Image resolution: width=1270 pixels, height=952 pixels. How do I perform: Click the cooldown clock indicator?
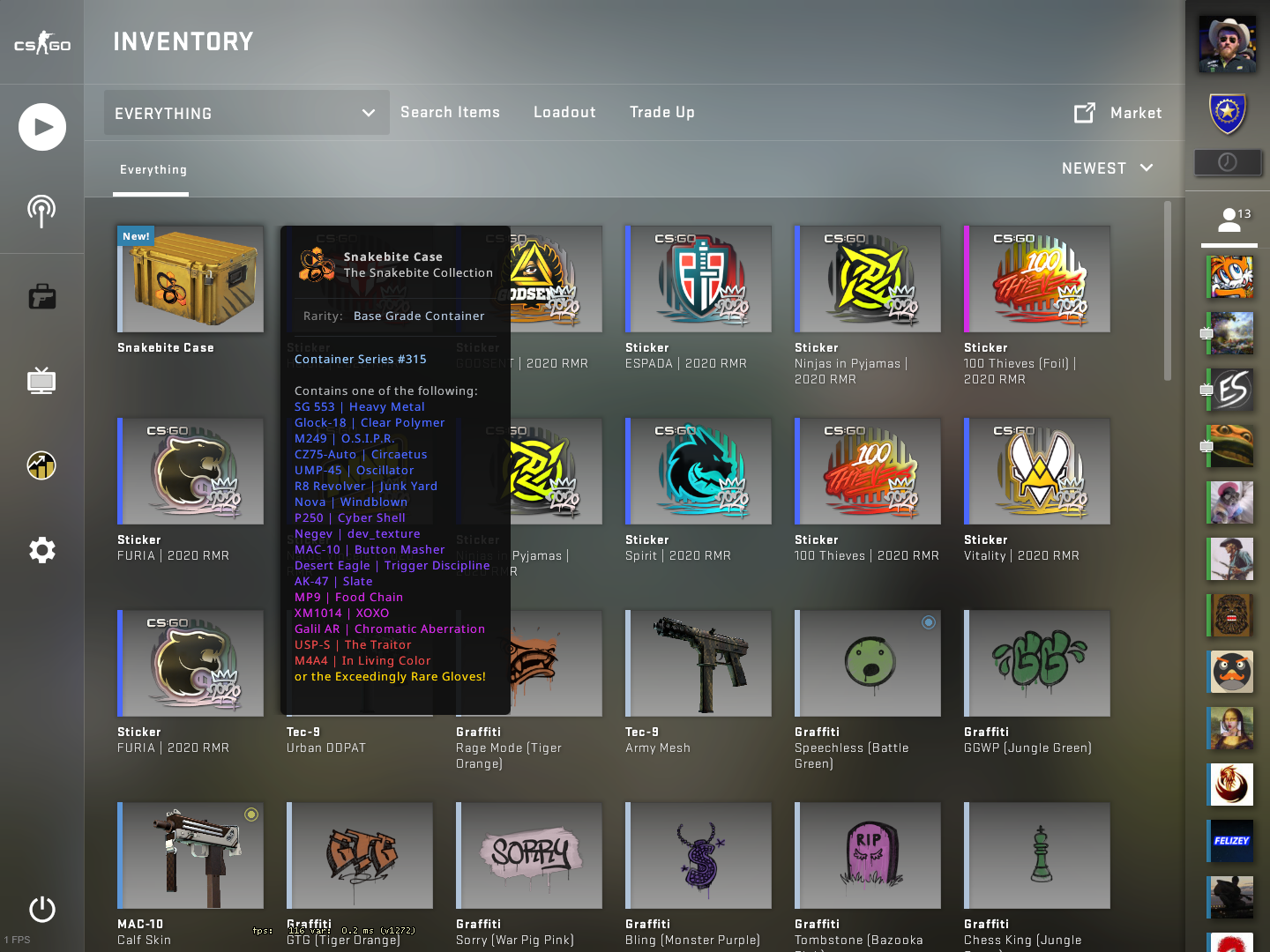(x=1228, y=162)
